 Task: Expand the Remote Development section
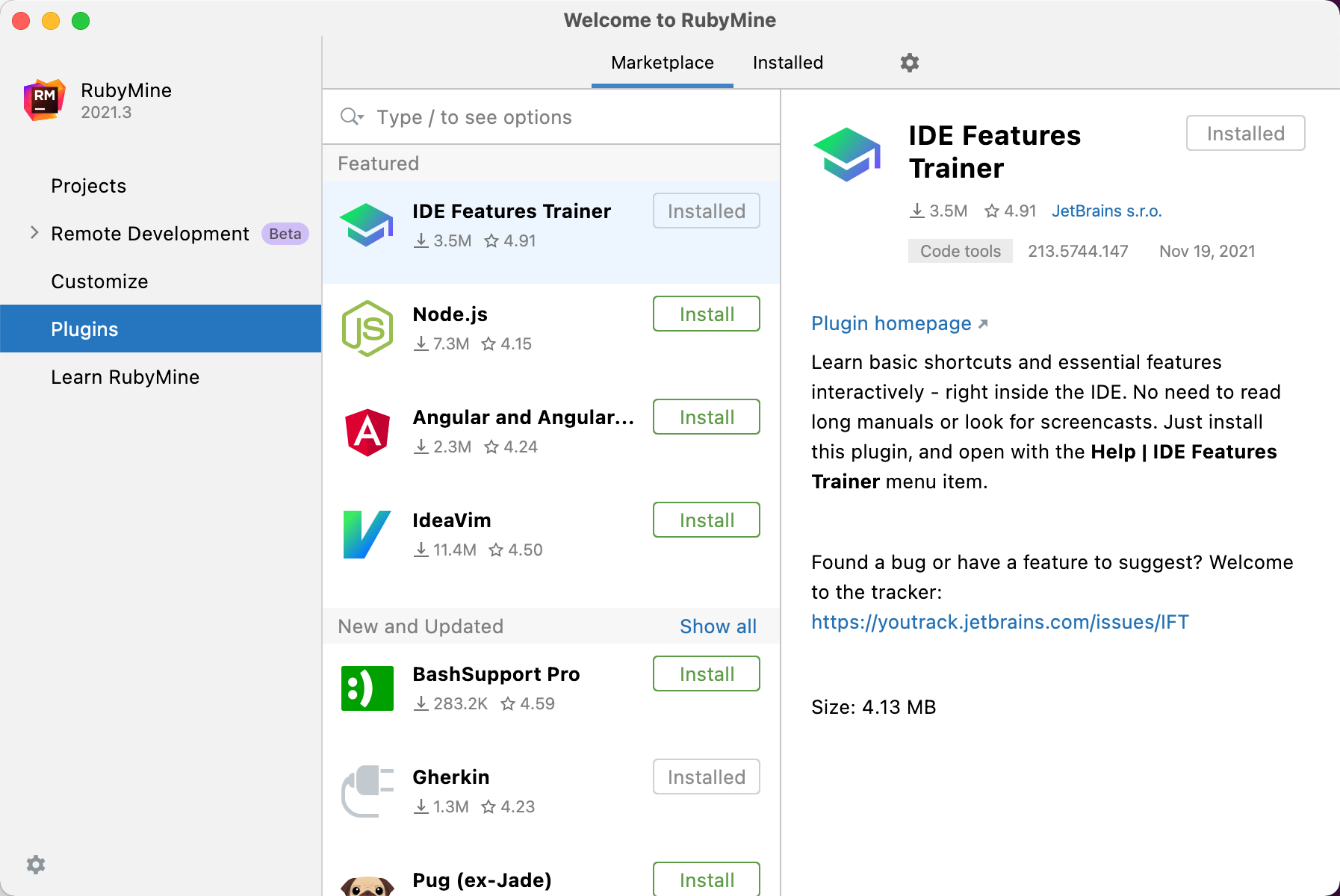coord(34,233)
